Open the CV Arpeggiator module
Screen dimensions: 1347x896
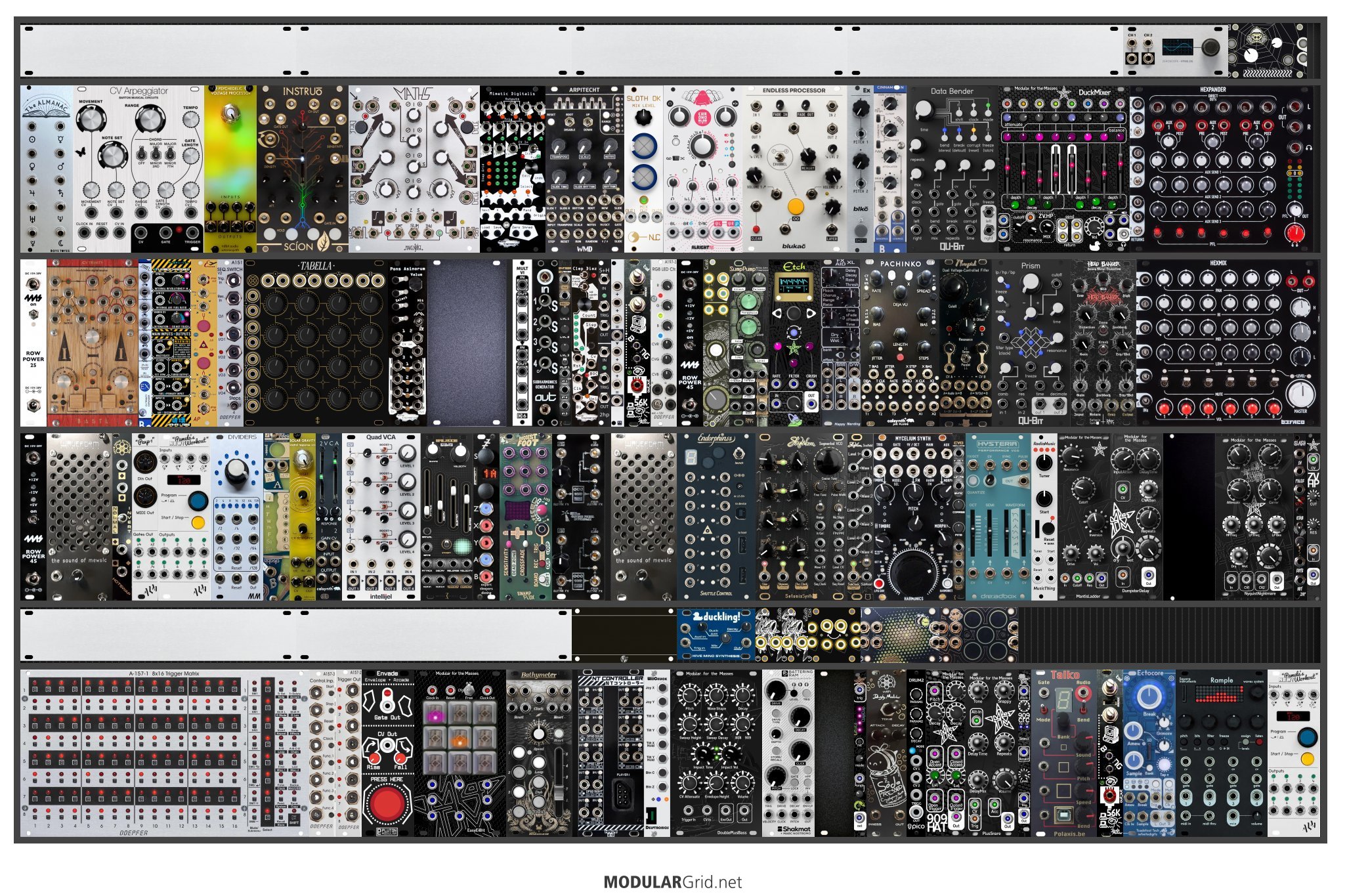click(x=139, y=169)
